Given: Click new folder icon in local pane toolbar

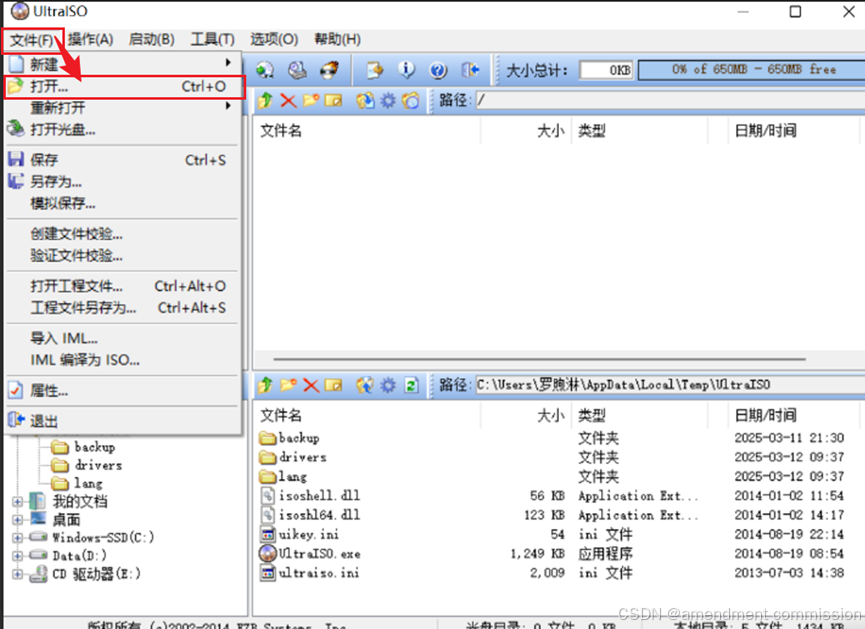Looking at the screenshot, I should click(x=288, y=385).
